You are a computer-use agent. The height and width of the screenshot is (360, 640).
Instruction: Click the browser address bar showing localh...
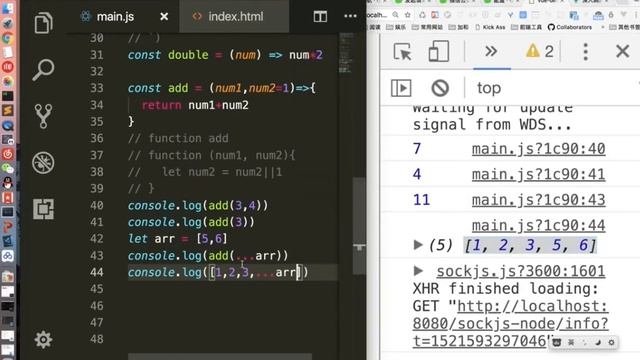pos(378,15)
